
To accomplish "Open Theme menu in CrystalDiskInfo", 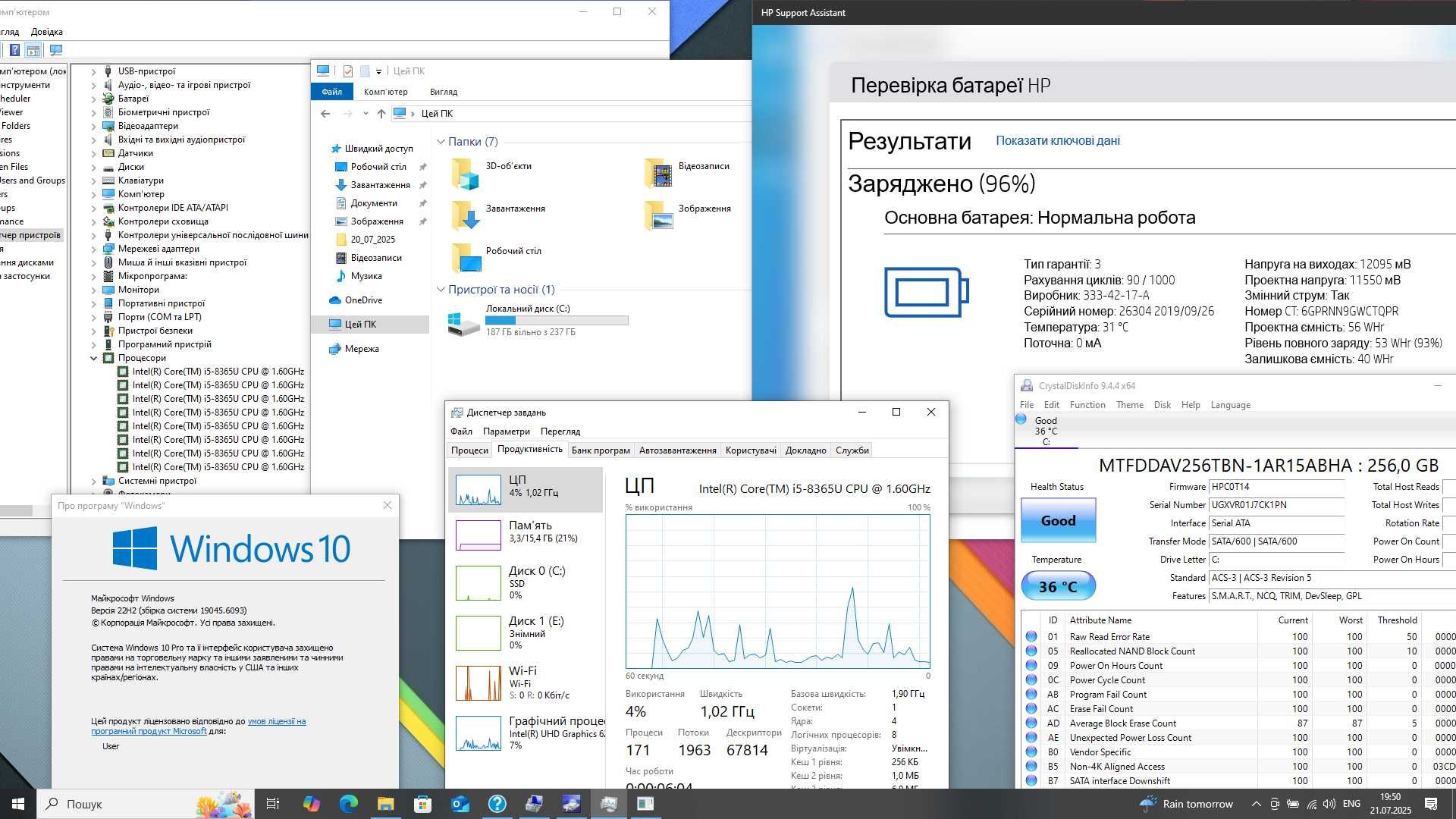I will pos(1129,405).
